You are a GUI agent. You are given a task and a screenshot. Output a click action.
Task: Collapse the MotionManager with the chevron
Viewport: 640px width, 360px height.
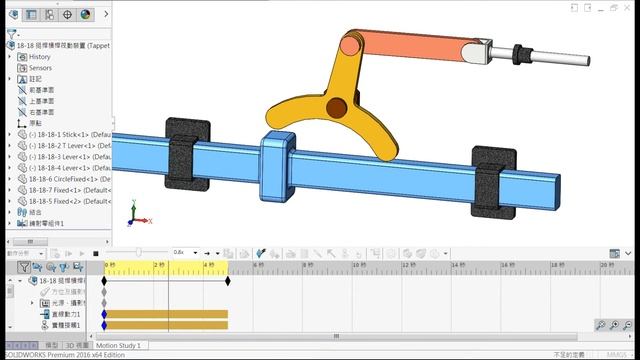[x=628, y=253]
